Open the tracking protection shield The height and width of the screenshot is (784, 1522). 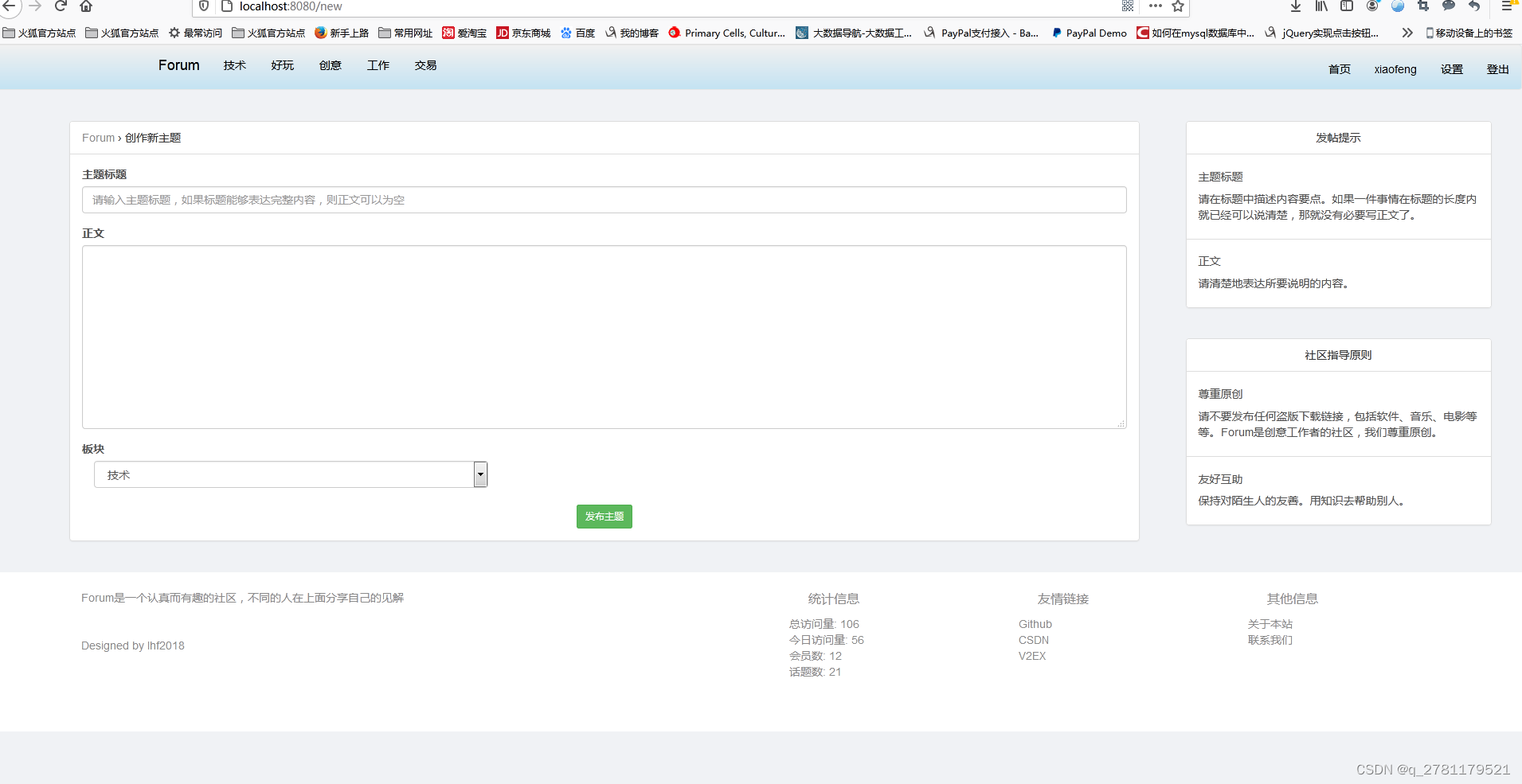click(x=204, y=6)
